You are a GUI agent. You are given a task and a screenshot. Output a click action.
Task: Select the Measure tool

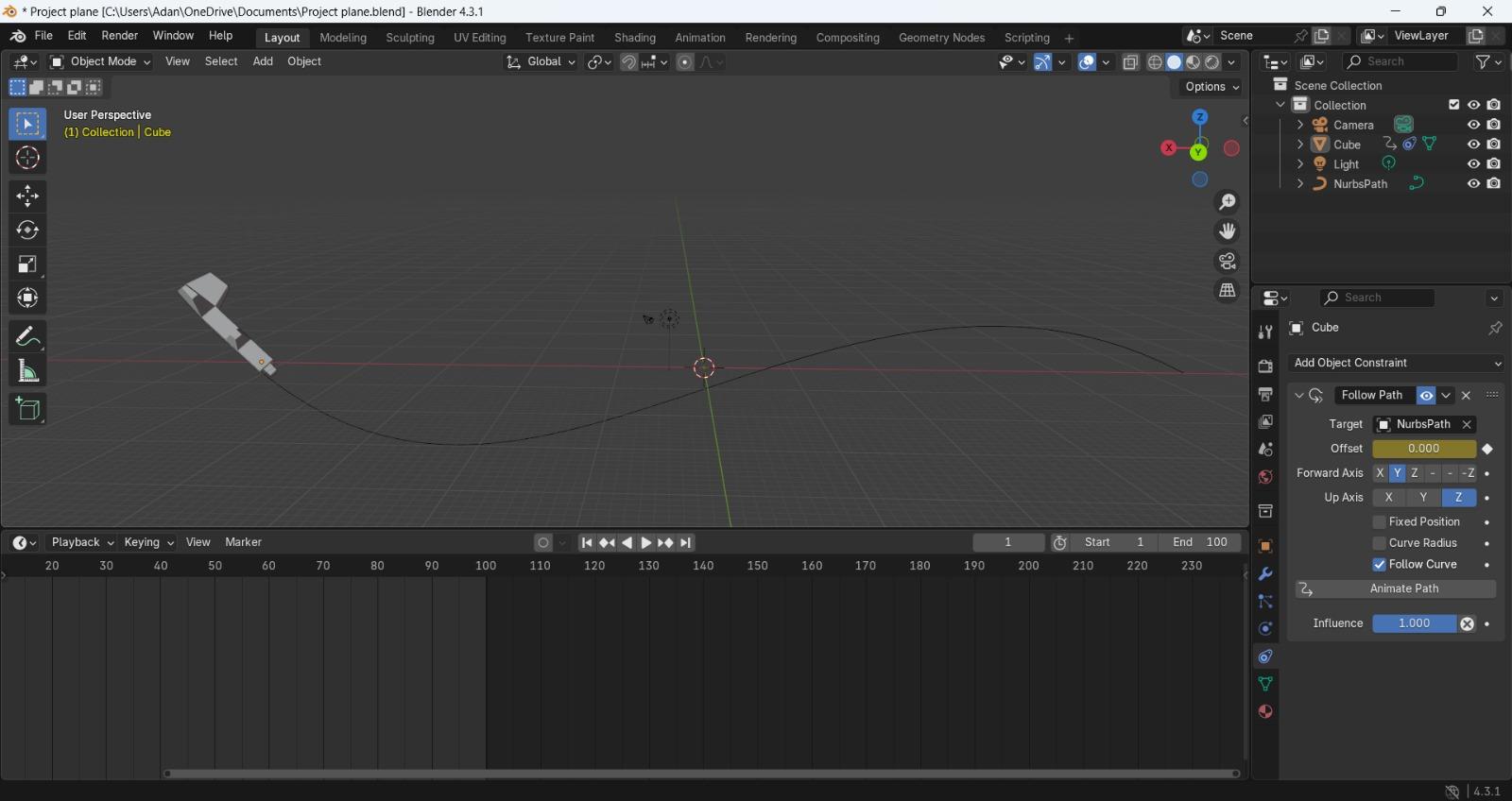[27, 370]
